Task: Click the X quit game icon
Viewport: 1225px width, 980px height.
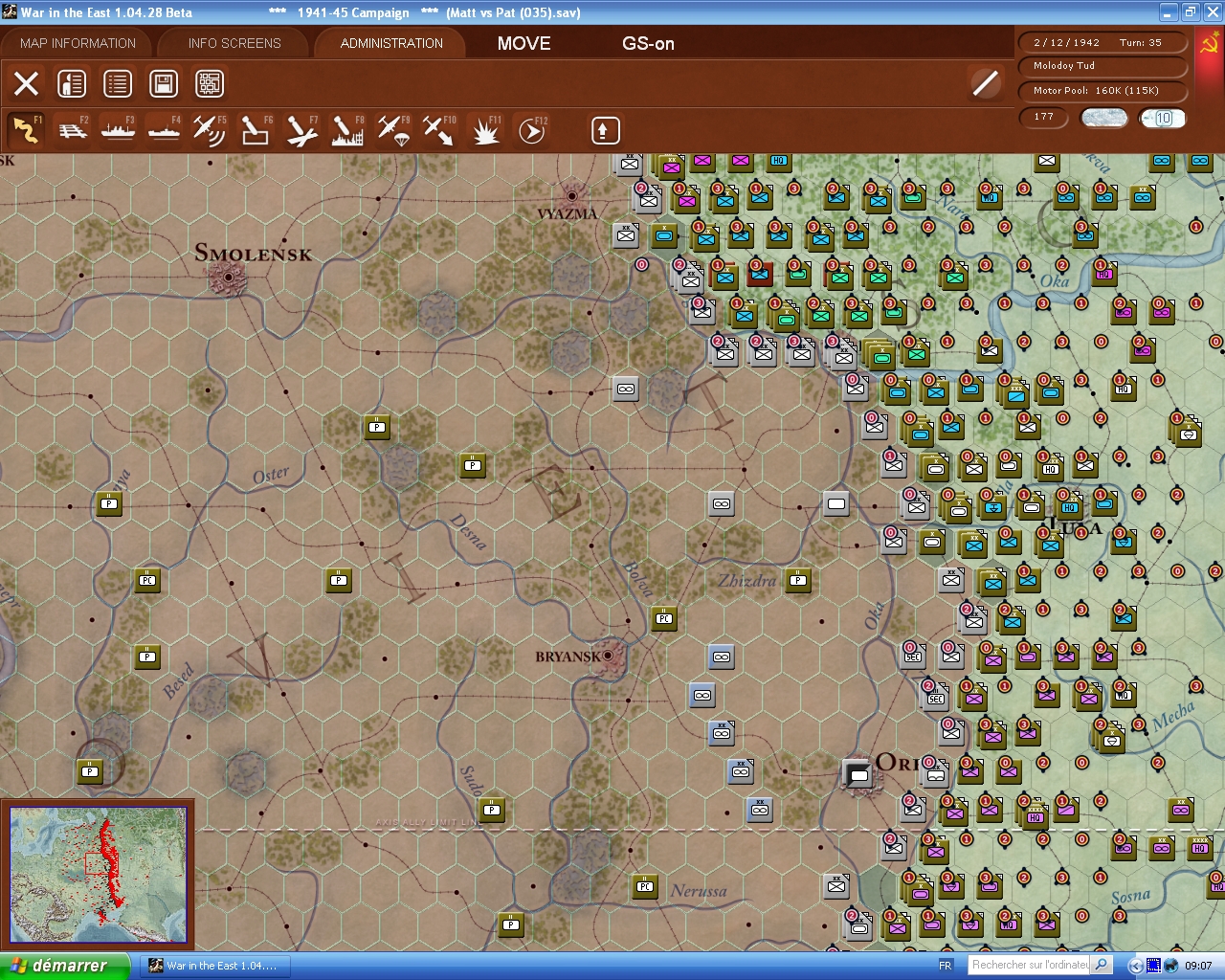Action: pos(27,83)
